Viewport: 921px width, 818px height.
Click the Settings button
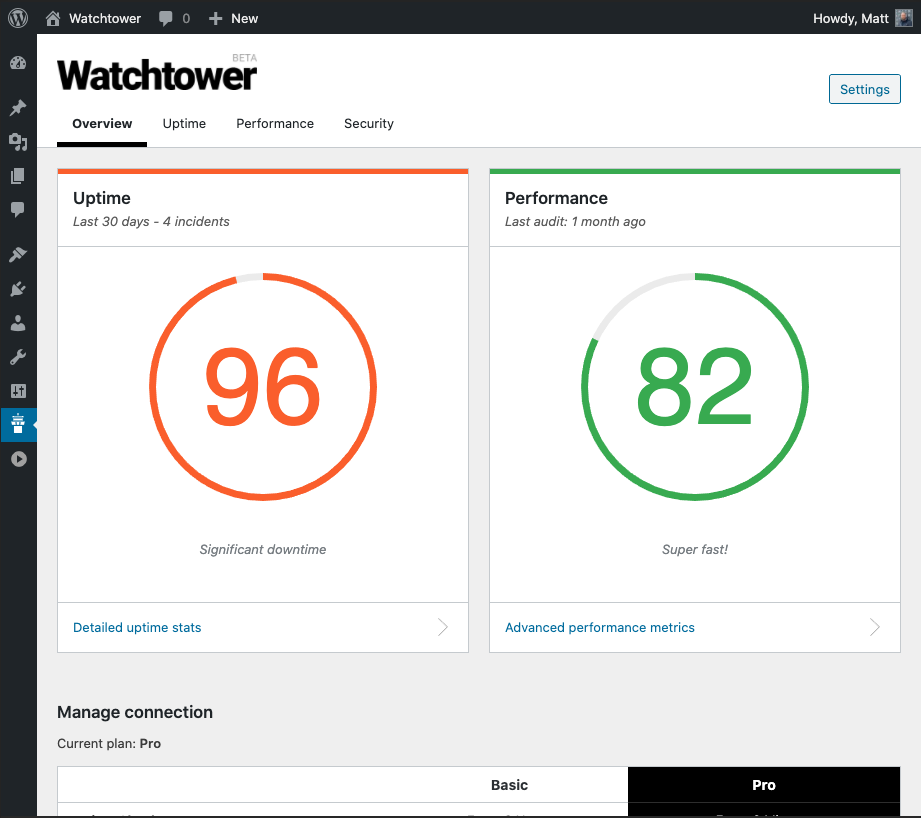(865, 89)
